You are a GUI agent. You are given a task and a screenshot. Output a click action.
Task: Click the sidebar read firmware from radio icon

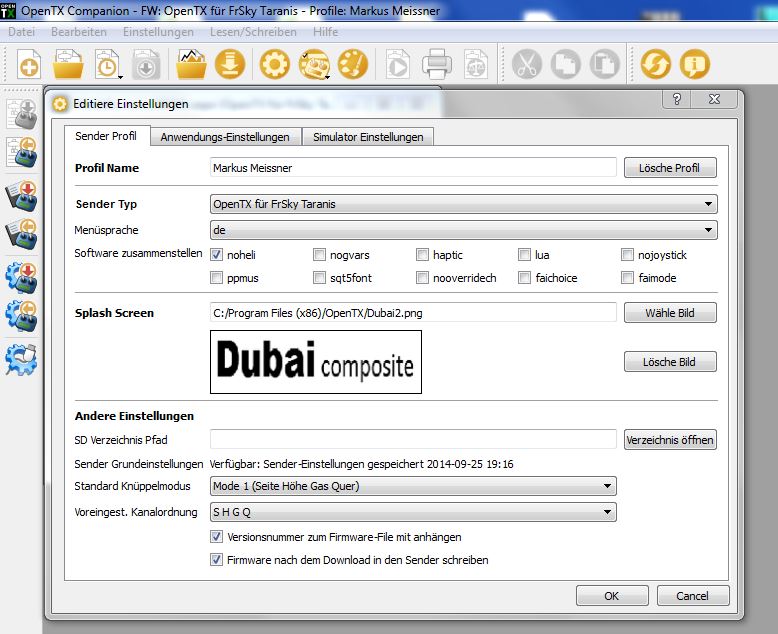21,234
